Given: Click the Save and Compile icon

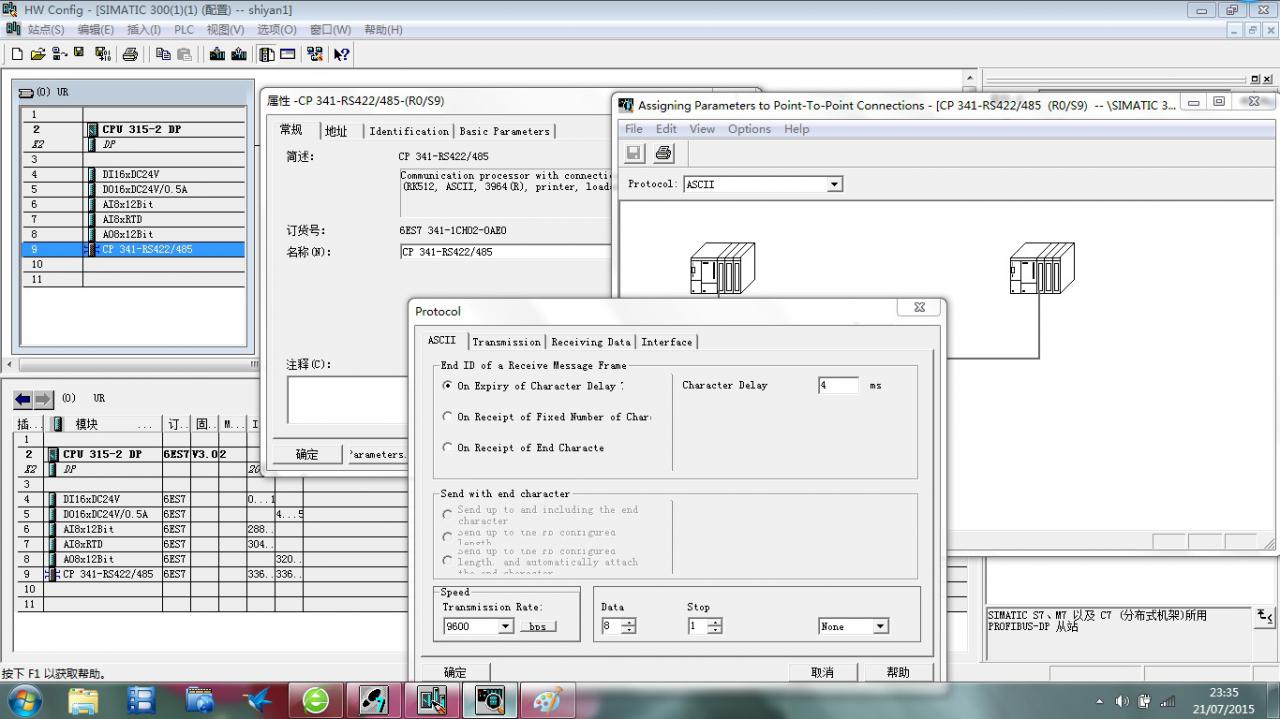Looking at the screenshot, I should pos(103,54).
